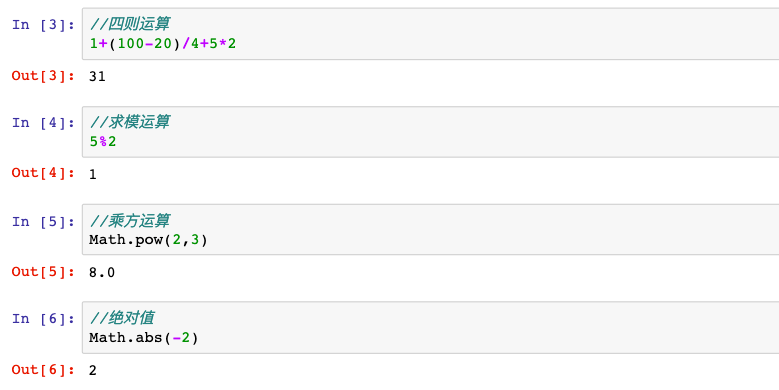Click inside code cell In [4]
Image resolution: width=779 pixels, height=390 pixels.
pyautogui.click(x=431, y=132)
